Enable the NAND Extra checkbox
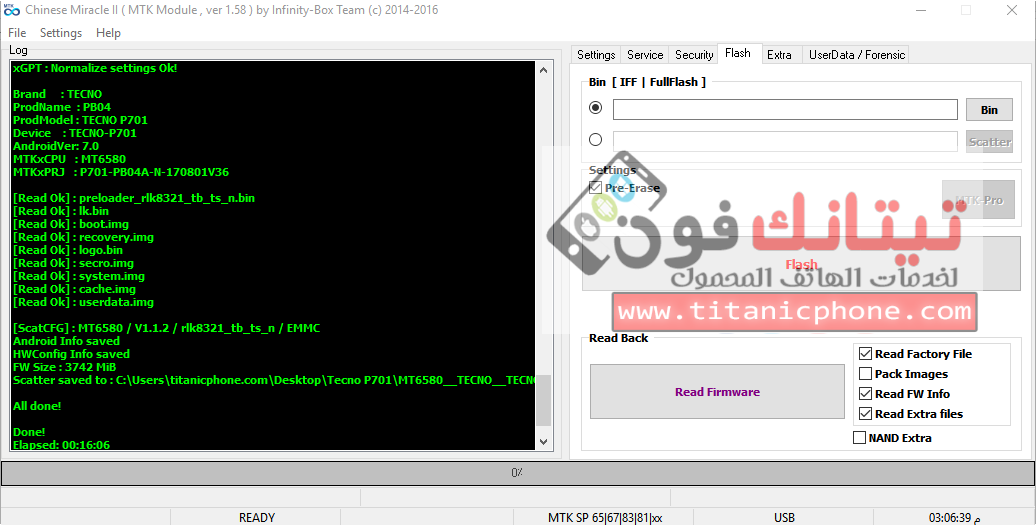This screenshot has width=1036, height=525. click(859, 437)
